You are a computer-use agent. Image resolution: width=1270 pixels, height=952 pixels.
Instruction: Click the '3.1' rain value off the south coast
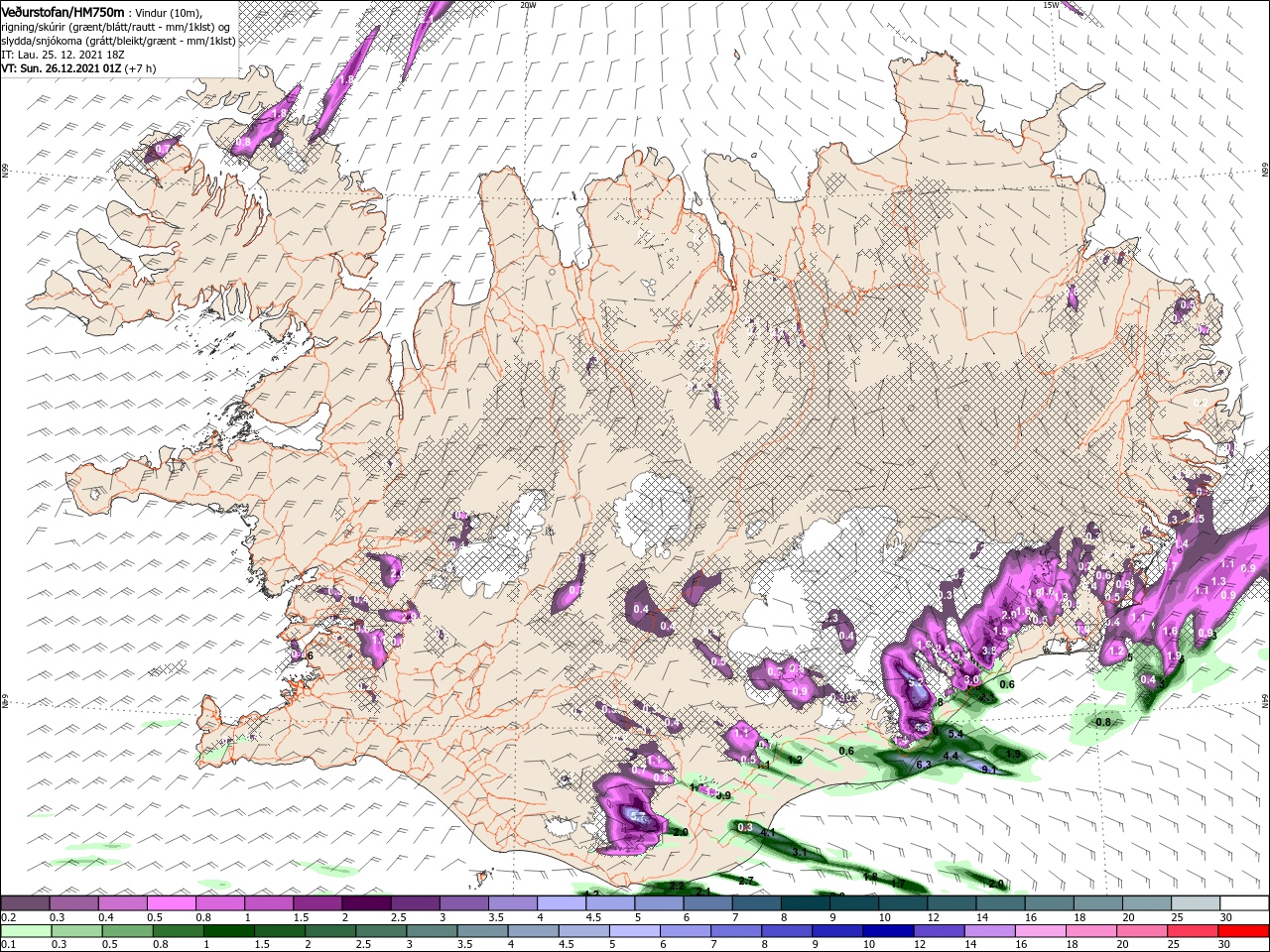pyautogui.click(x=800, y=853)
